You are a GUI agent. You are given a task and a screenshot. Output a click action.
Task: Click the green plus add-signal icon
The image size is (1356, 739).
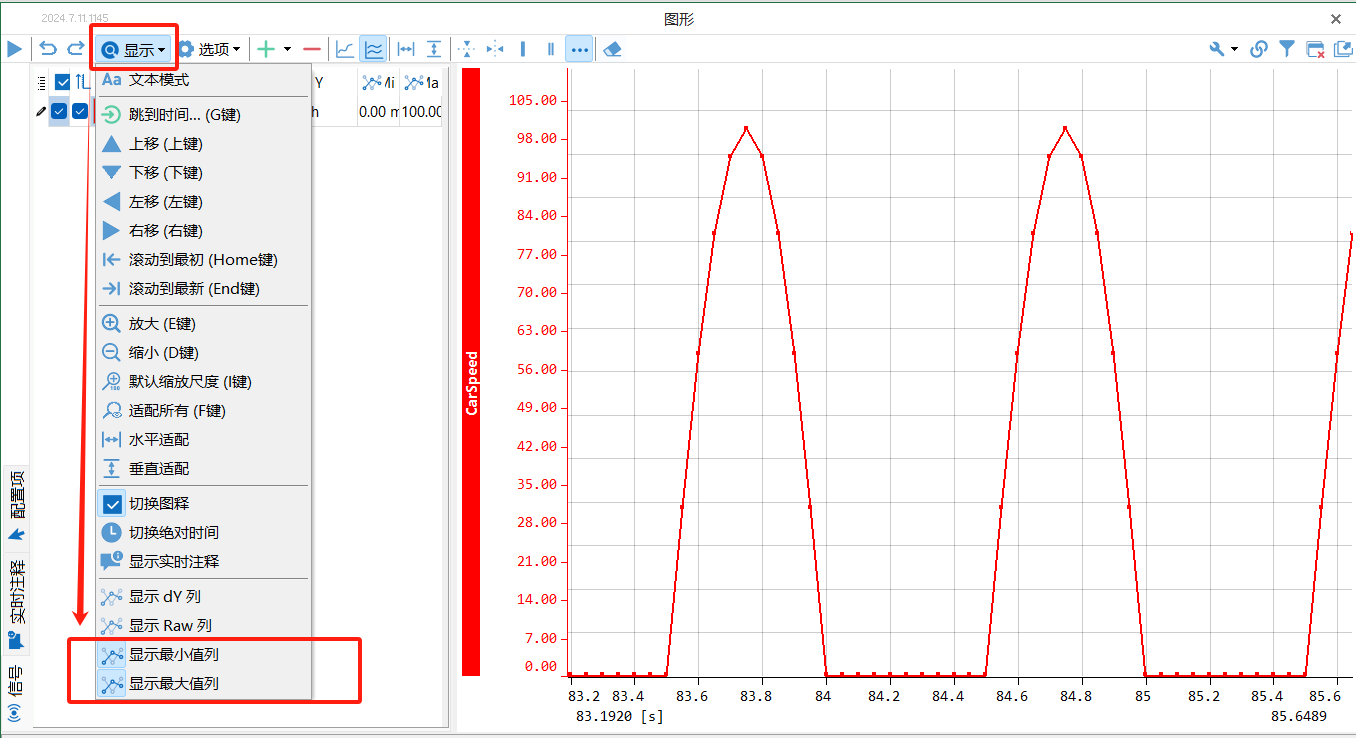[266, 49]
